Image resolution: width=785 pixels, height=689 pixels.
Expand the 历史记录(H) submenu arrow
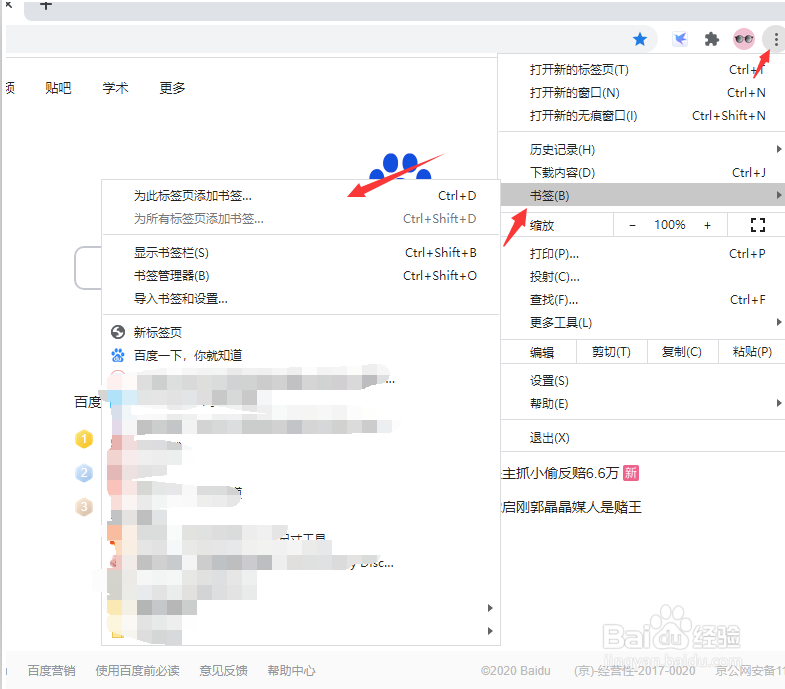coord(778,149)
